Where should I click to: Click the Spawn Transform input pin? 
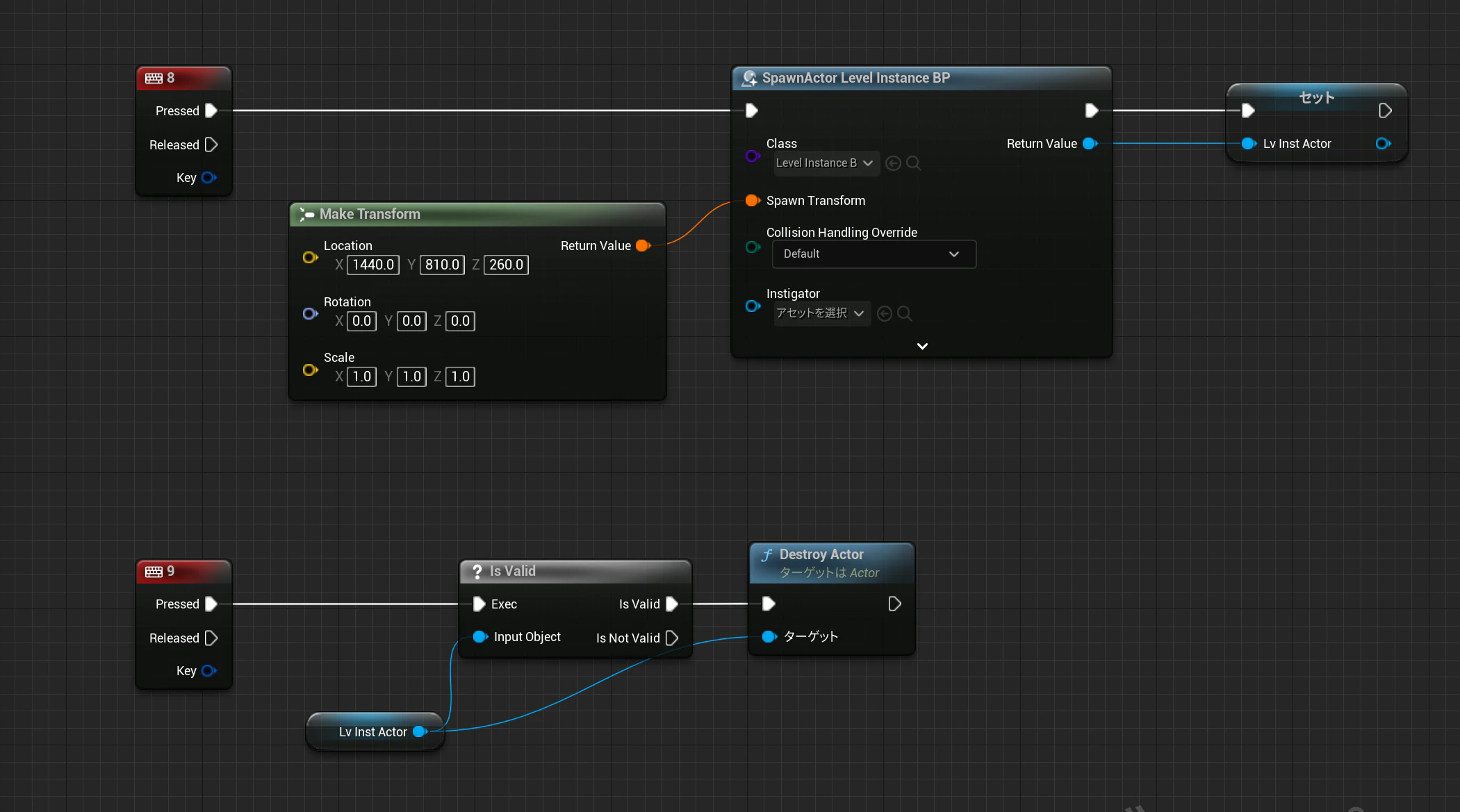click(x=753, y=201)
